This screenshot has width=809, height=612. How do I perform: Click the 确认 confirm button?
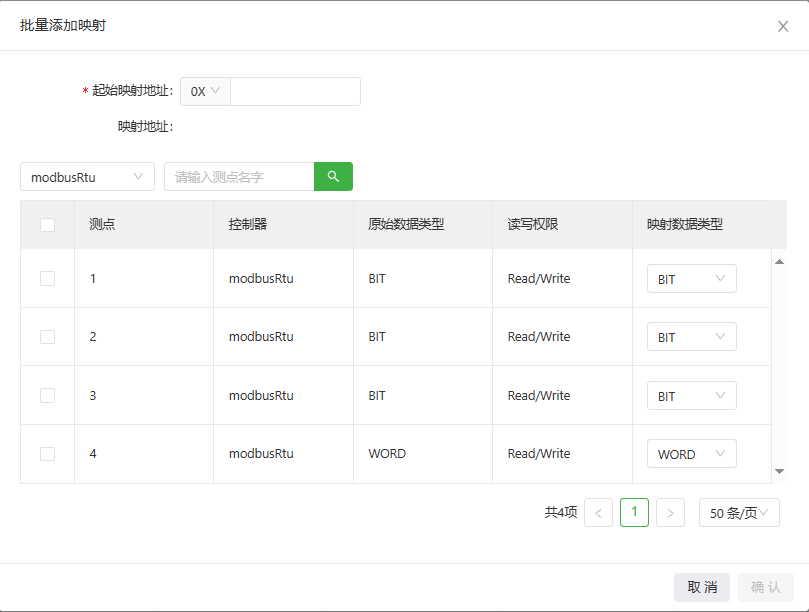(766, 587)
